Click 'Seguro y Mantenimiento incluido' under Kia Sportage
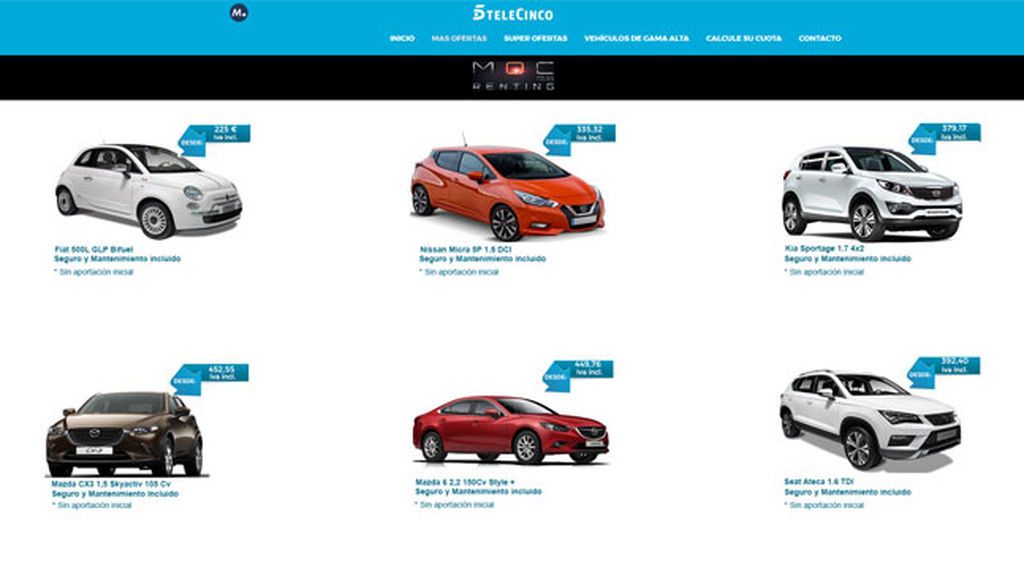1024x576 pixels. click(848, 259)
